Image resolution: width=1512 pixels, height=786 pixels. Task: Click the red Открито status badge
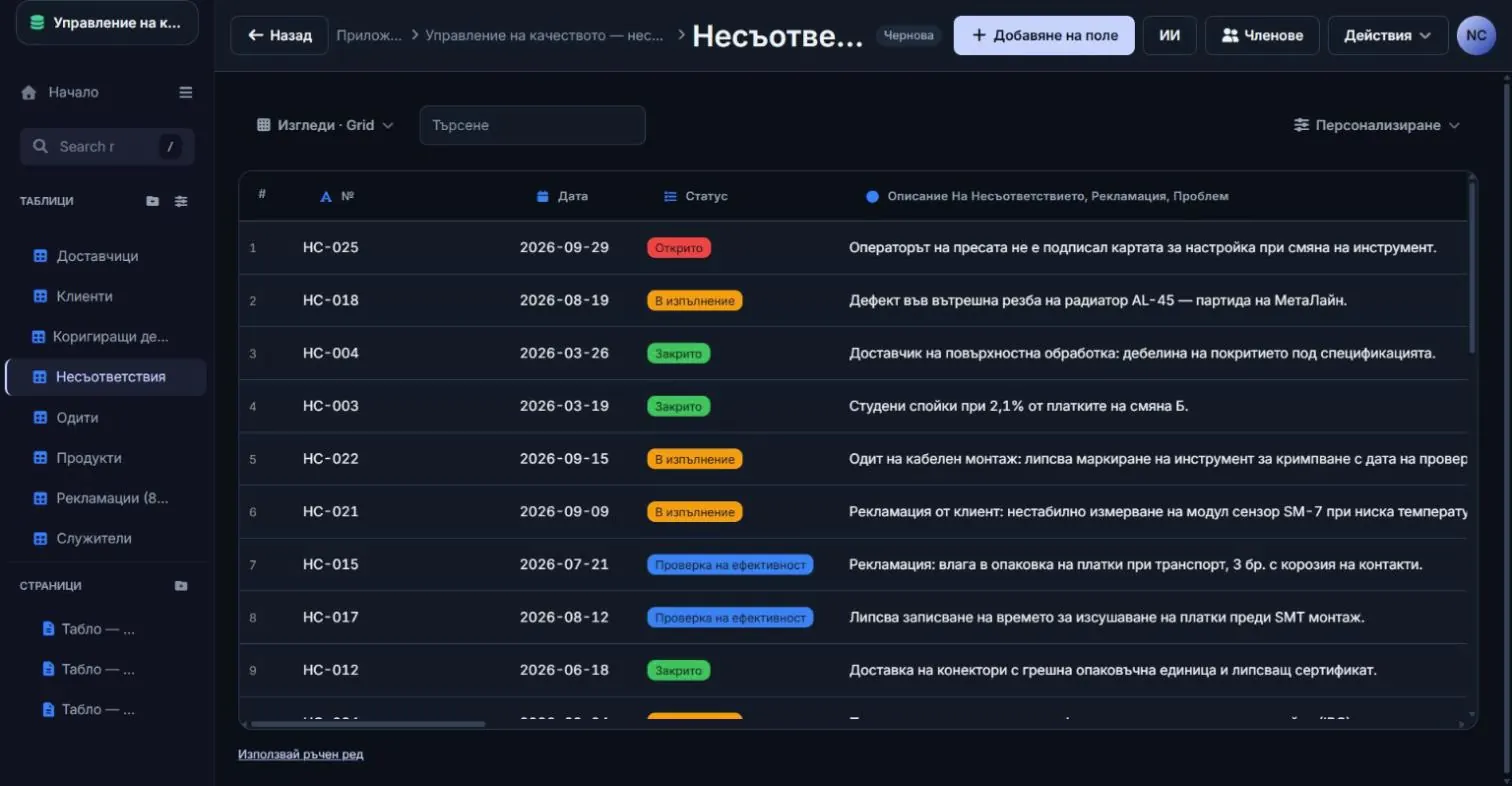tap(679, 248)
